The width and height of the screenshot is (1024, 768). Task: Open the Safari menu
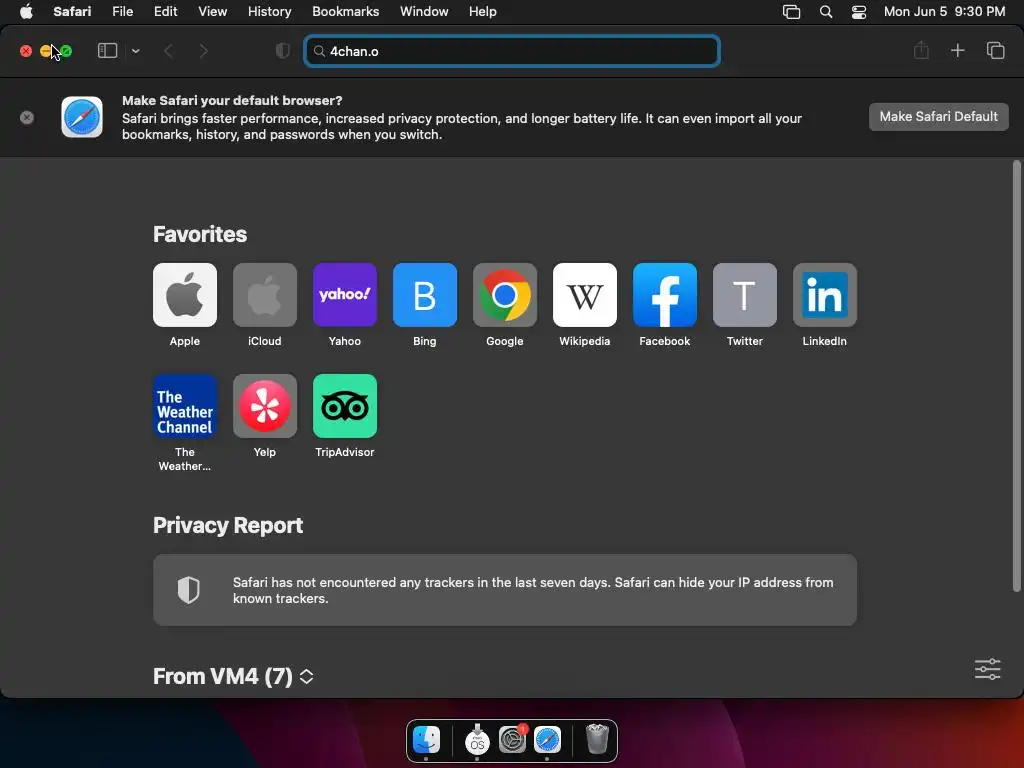coord(72,11)
